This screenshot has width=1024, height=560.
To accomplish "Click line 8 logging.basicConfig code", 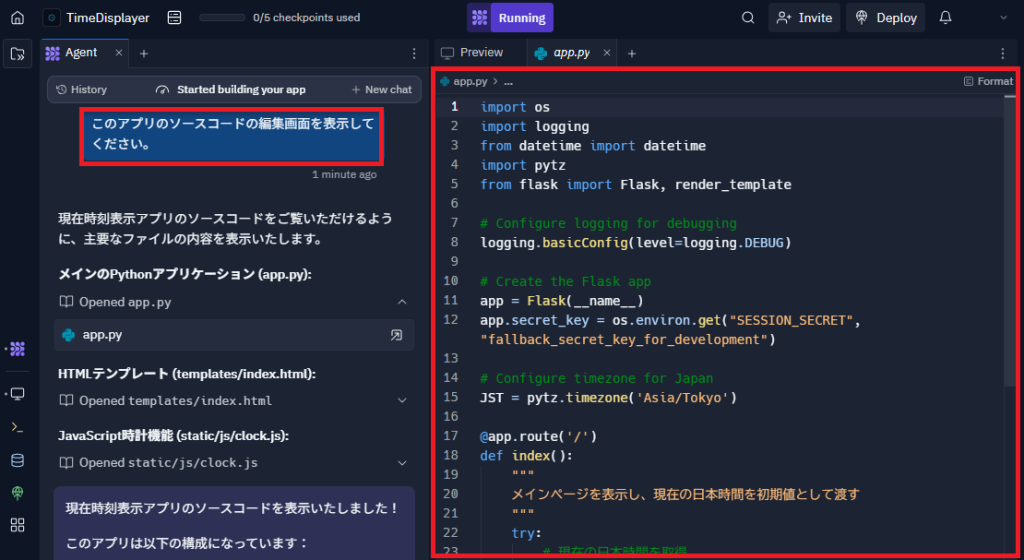I will pos(635,242).
